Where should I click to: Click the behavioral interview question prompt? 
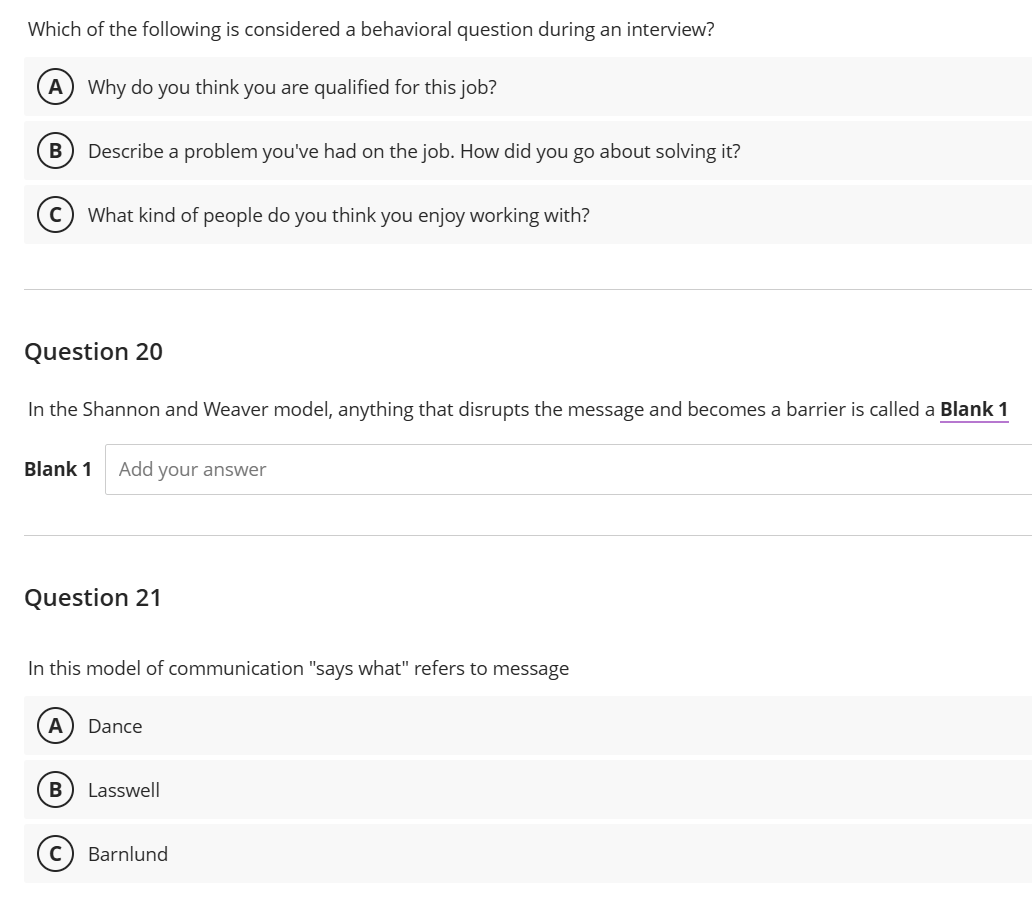370,29
